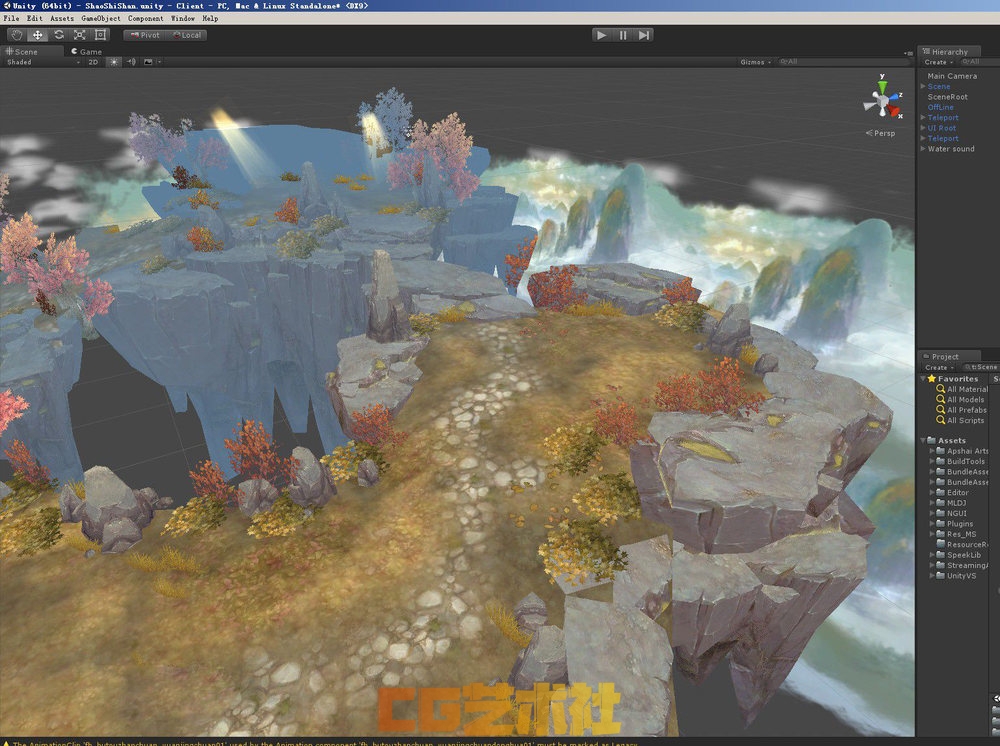This screenshot has width=1000, height=746.
Task: Expand Water sound in Hierarchy
Action: click(x=923, y=149)
